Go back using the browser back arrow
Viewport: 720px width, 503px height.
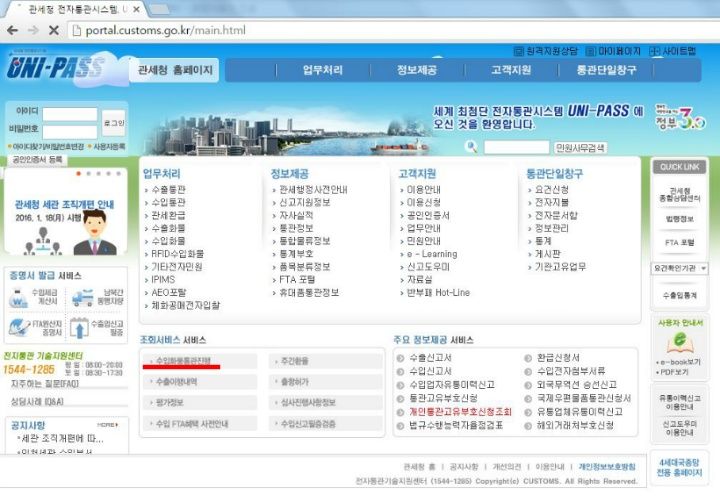(x=12, y=30)
